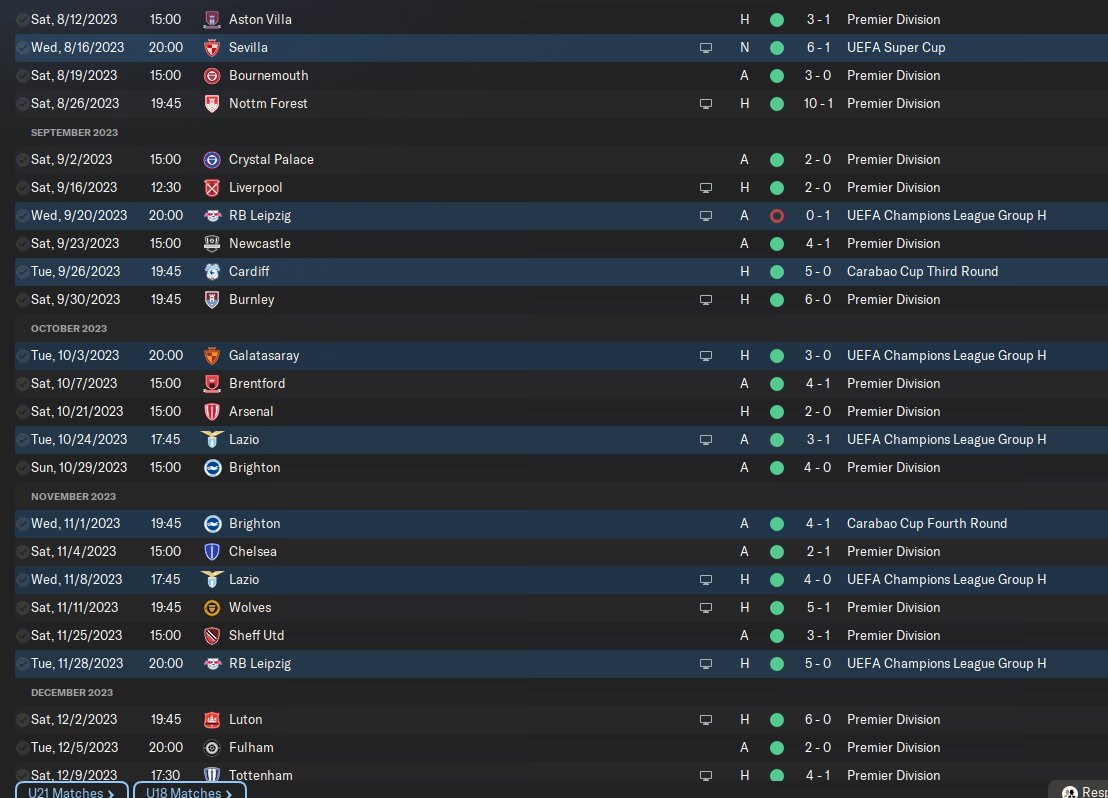Click the Newcastle club badge icon
The image size is (1108, 798).
pyautogui.click(x=211, y=243)
